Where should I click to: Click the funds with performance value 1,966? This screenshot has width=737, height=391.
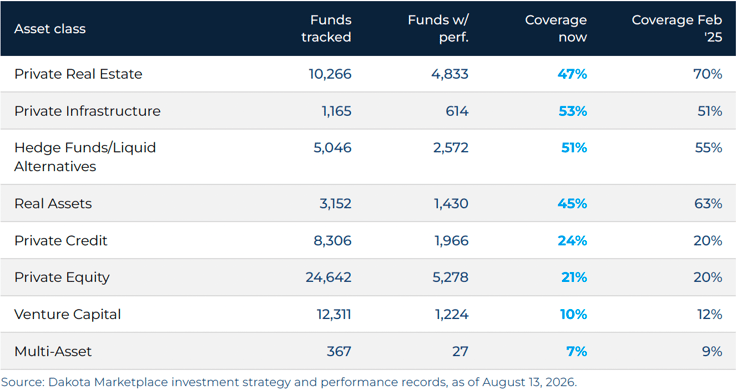click(451, 241)
